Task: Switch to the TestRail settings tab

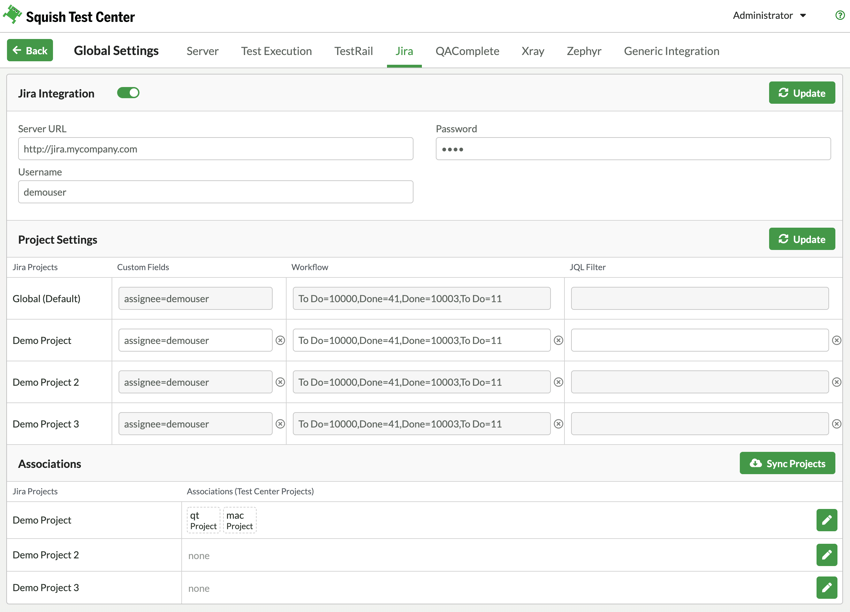Action: coord(353,50)
